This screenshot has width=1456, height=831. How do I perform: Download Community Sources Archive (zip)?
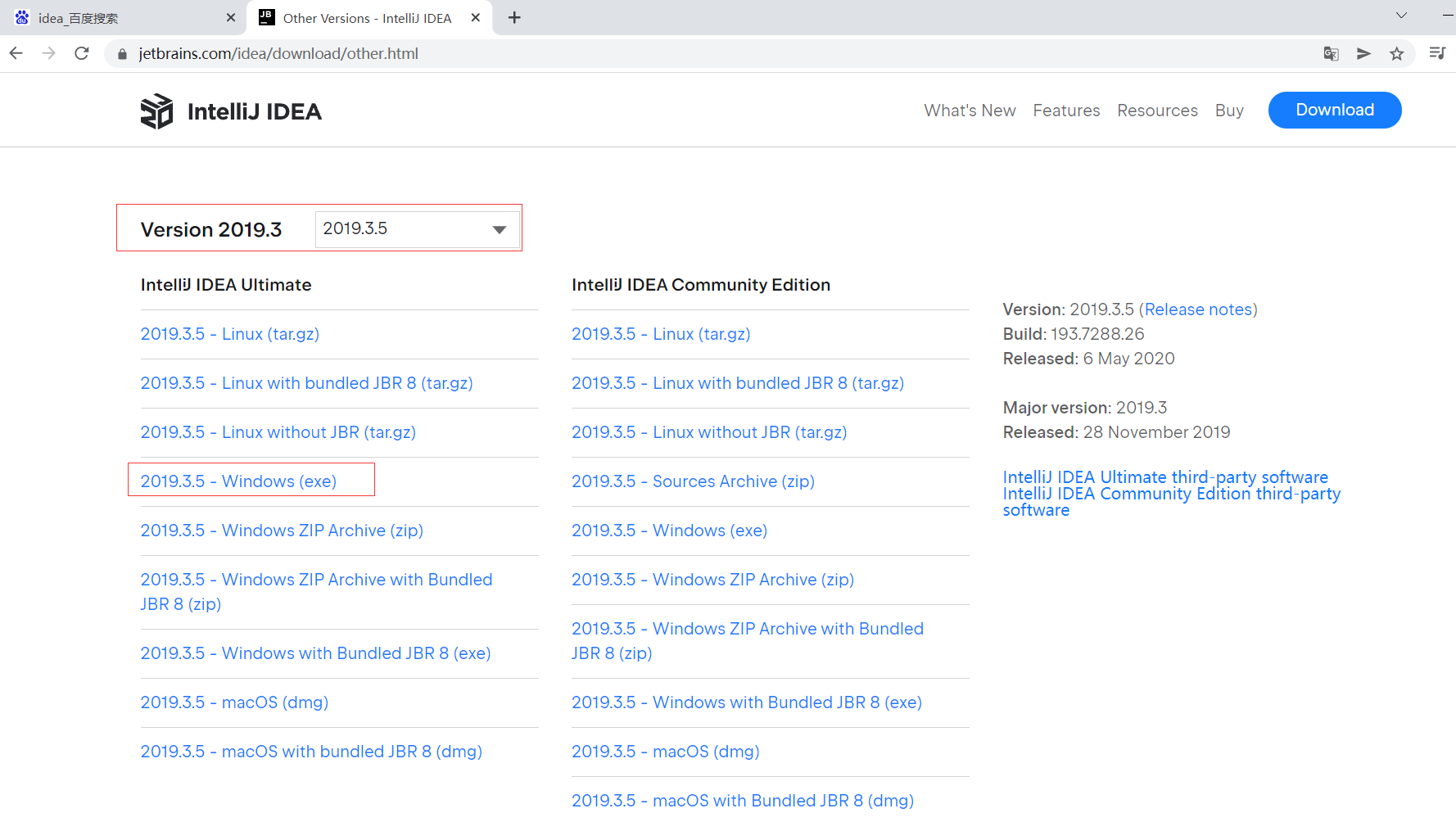[x=693, y=481]
